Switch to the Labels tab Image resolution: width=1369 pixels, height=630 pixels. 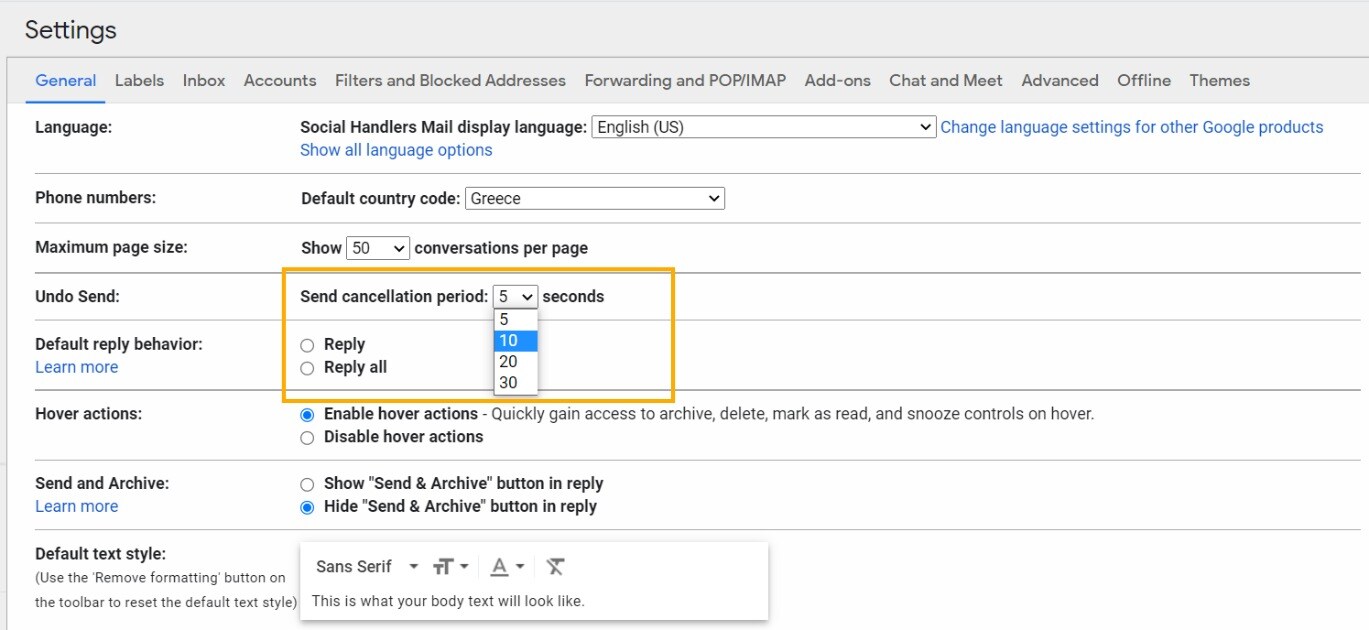(139, 80)
